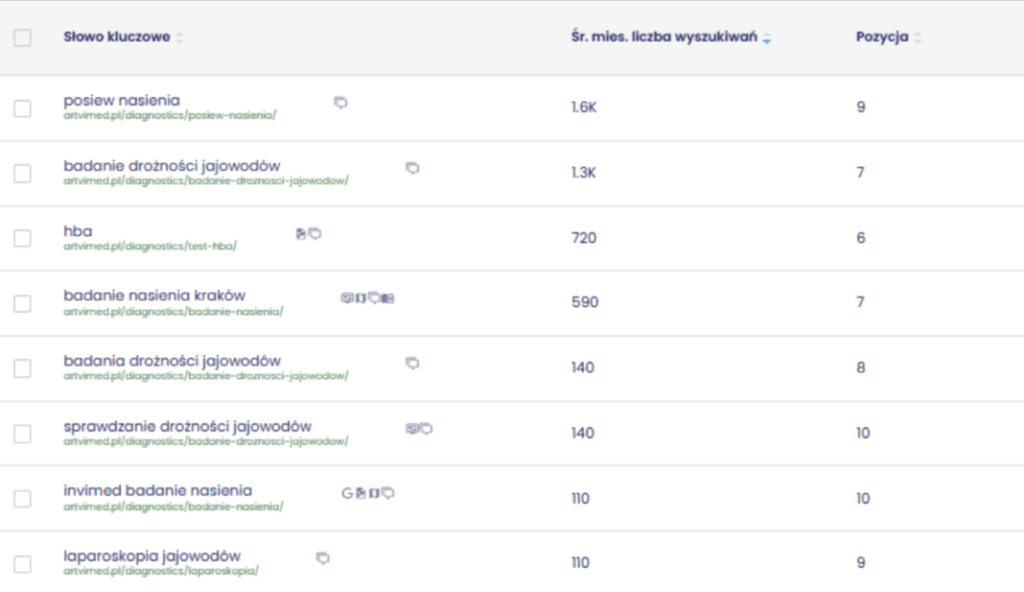This screenshot has height=592, width=1024.
Task: Click the Google 'G' icon beside 'invimed badanie nasienia'
Action: pos(347,492)
